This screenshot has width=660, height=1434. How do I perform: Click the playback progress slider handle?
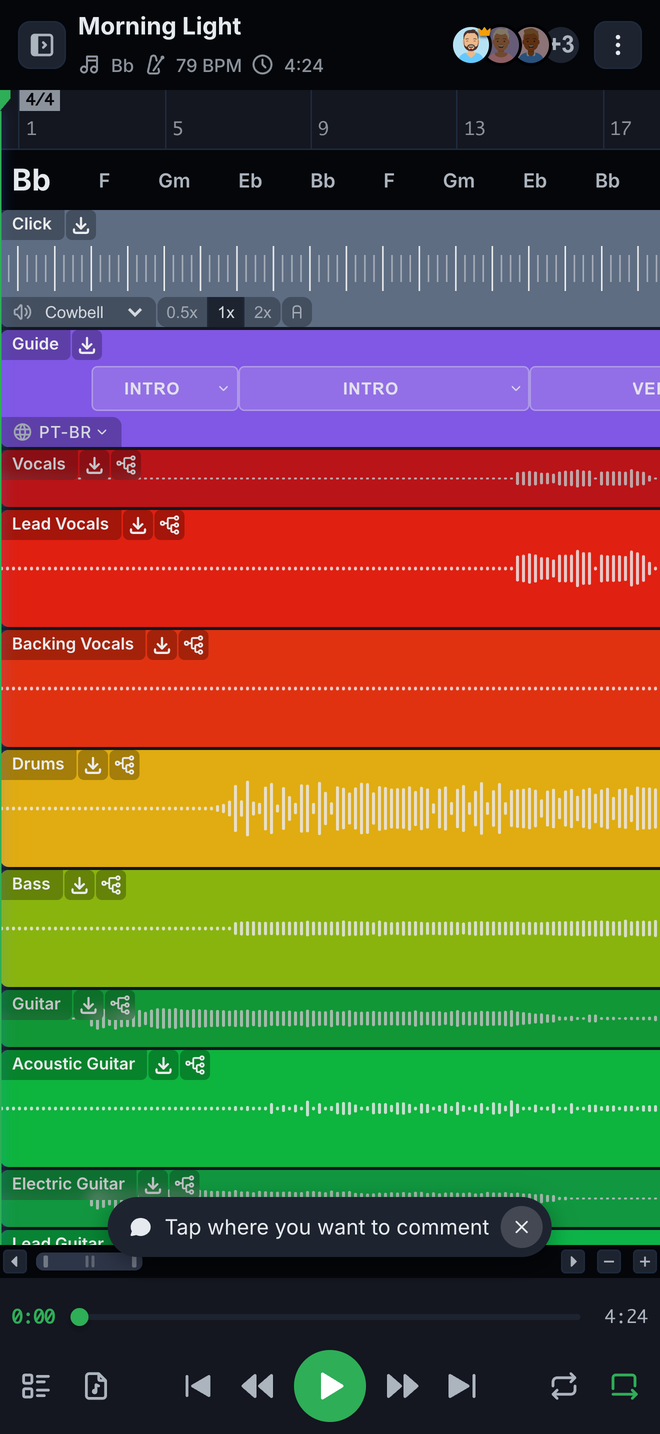pyautogui.click(x=80, y=1317)
